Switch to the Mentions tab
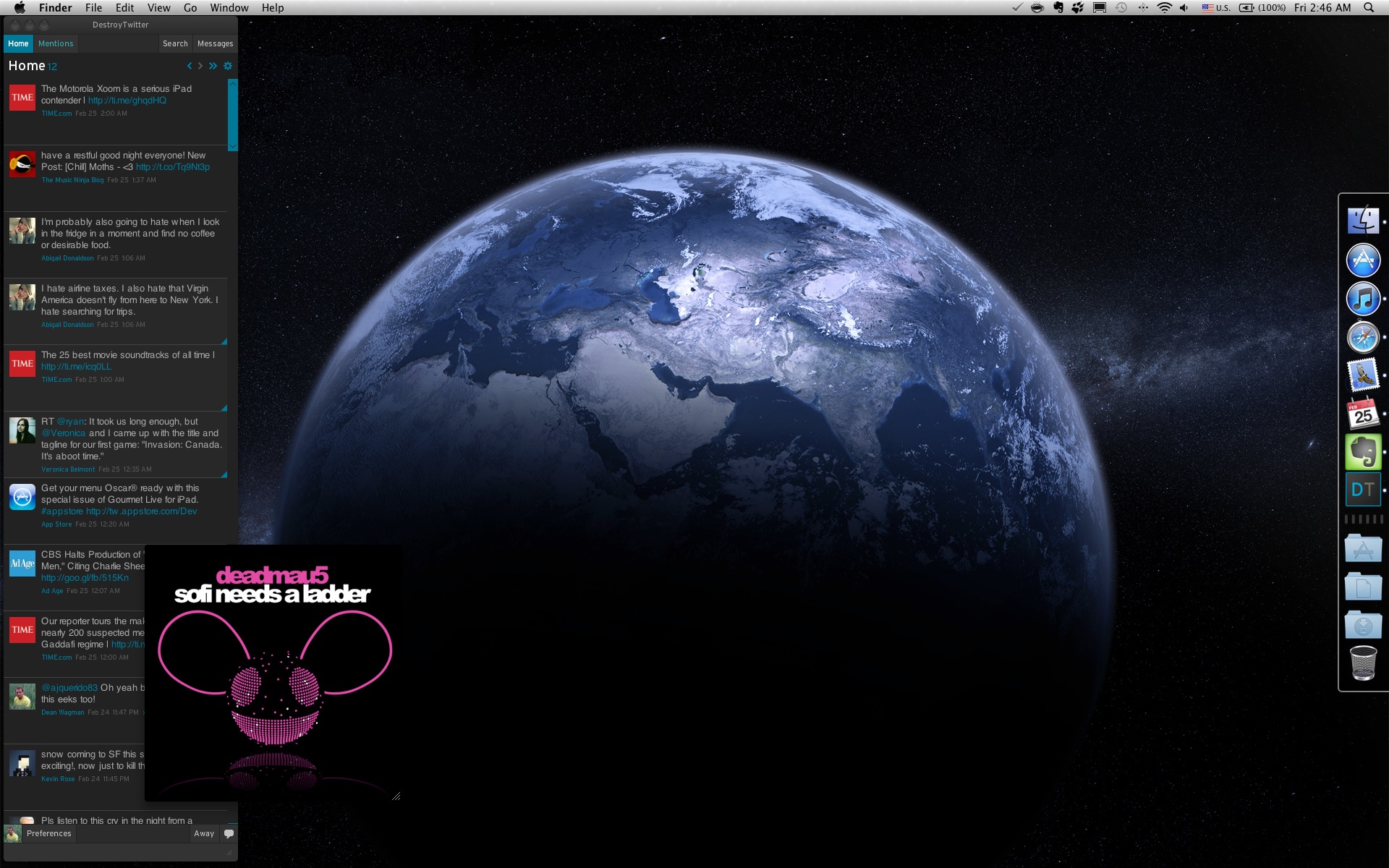This screenshot has width=1389, height=868. click(56, 43)
